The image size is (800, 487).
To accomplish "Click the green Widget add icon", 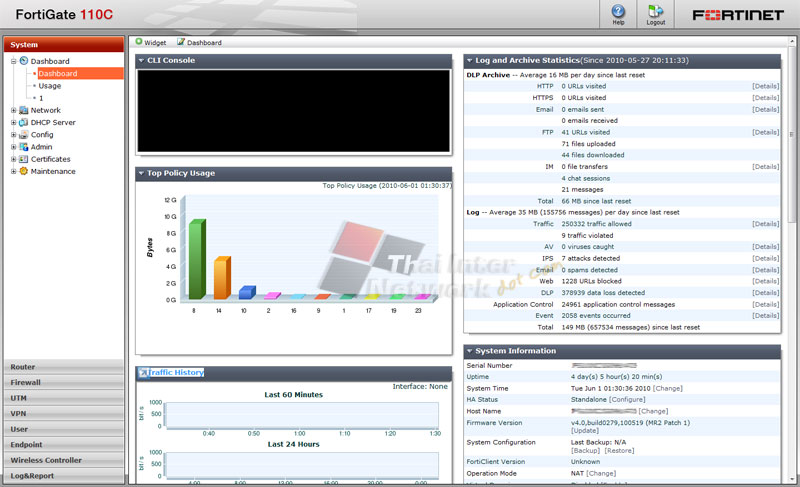I will pyautogui.click(x=139, y=42).
